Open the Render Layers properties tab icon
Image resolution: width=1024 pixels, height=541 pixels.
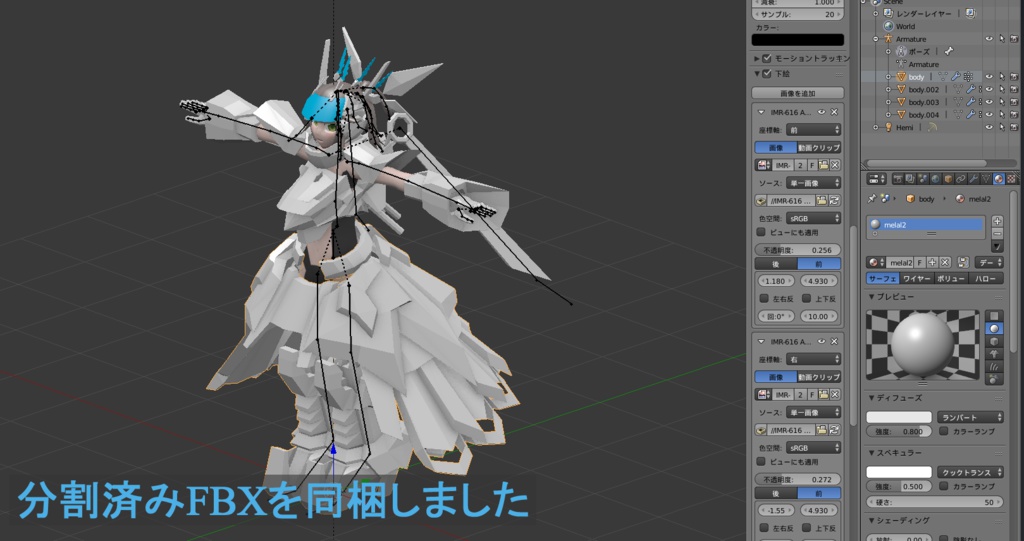point(910,178)
